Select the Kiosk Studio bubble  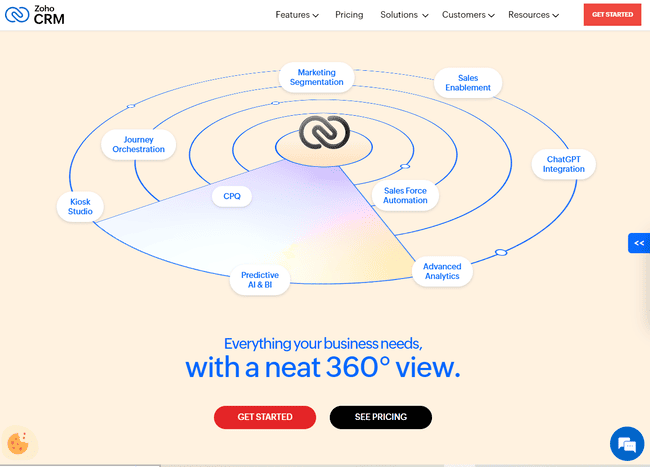[x=80, y=206]
